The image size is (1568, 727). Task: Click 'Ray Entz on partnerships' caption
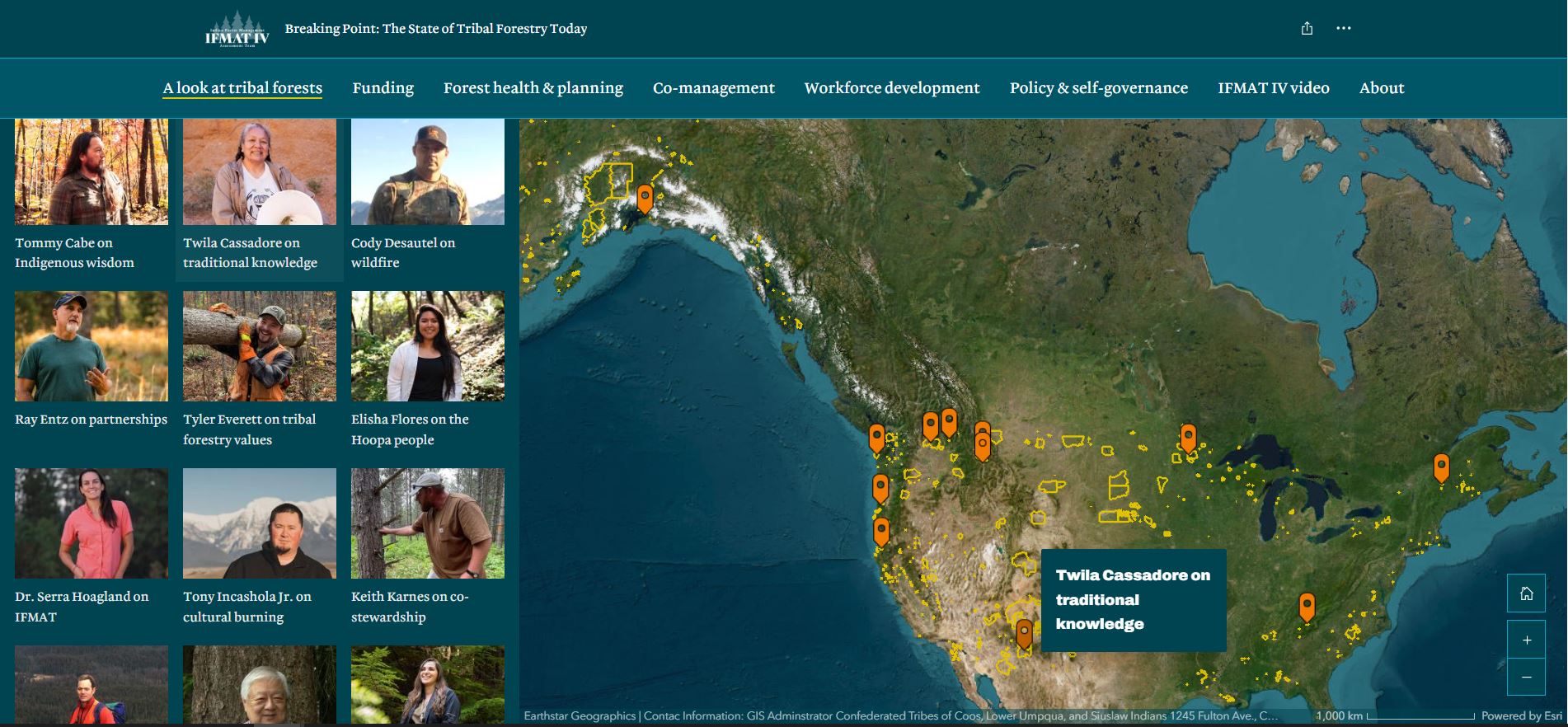(91, 420)
